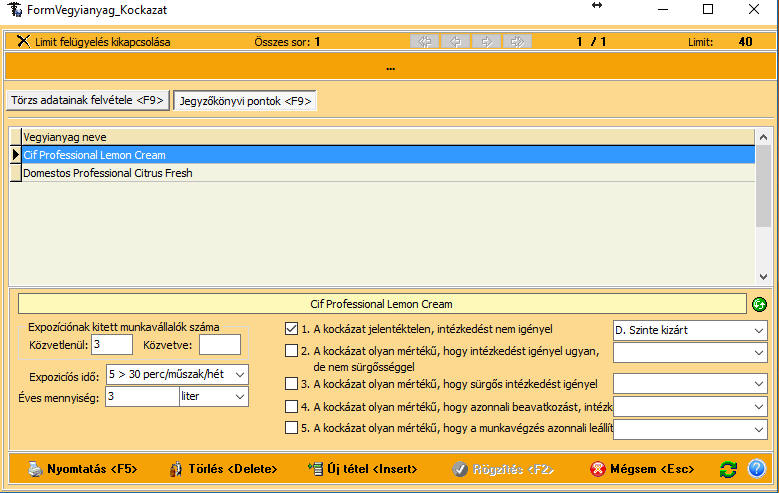Click the application icon in title bar

(14, 9)
